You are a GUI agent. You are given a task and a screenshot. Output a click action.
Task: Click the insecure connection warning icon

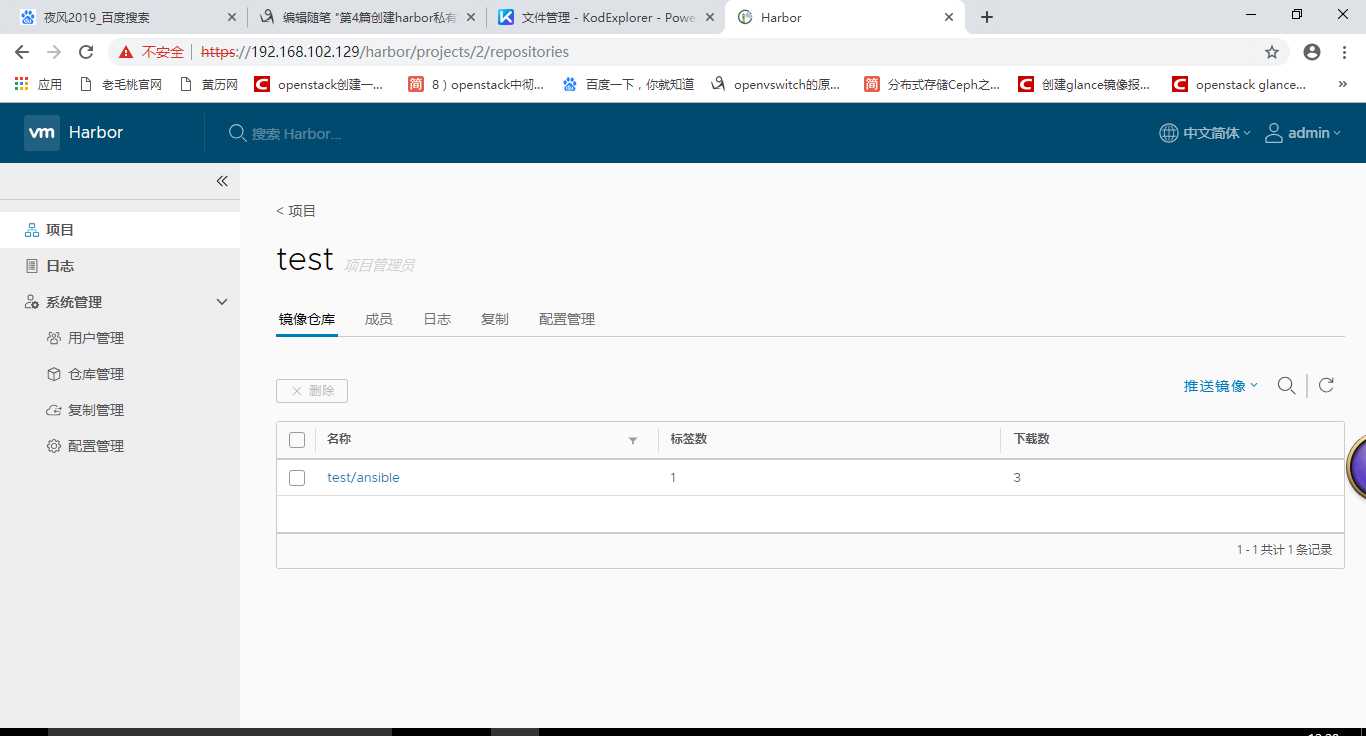[x=126, y=52]
